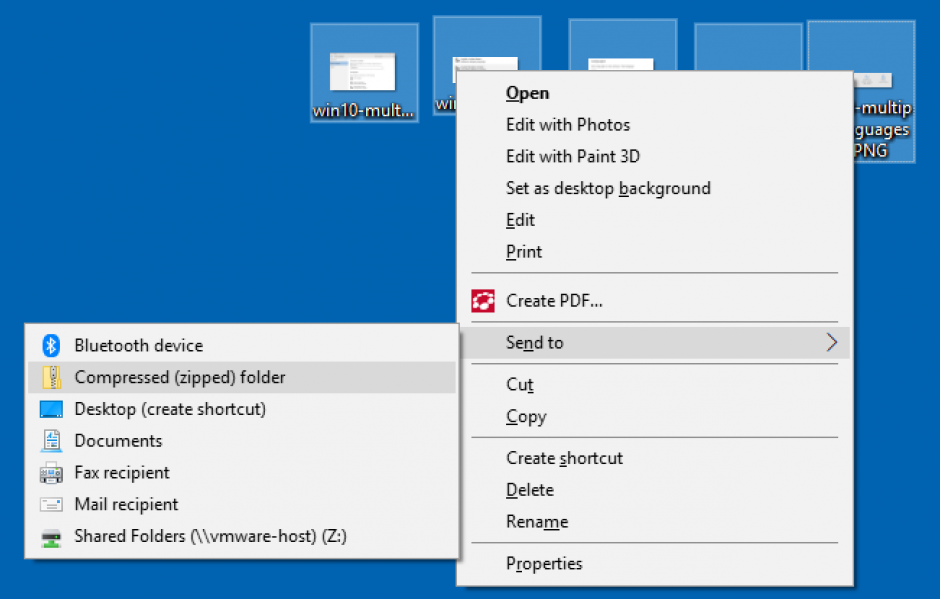This screenshot has width=940, height=599.
Task: Print the selected file
Action: [524, 251]
